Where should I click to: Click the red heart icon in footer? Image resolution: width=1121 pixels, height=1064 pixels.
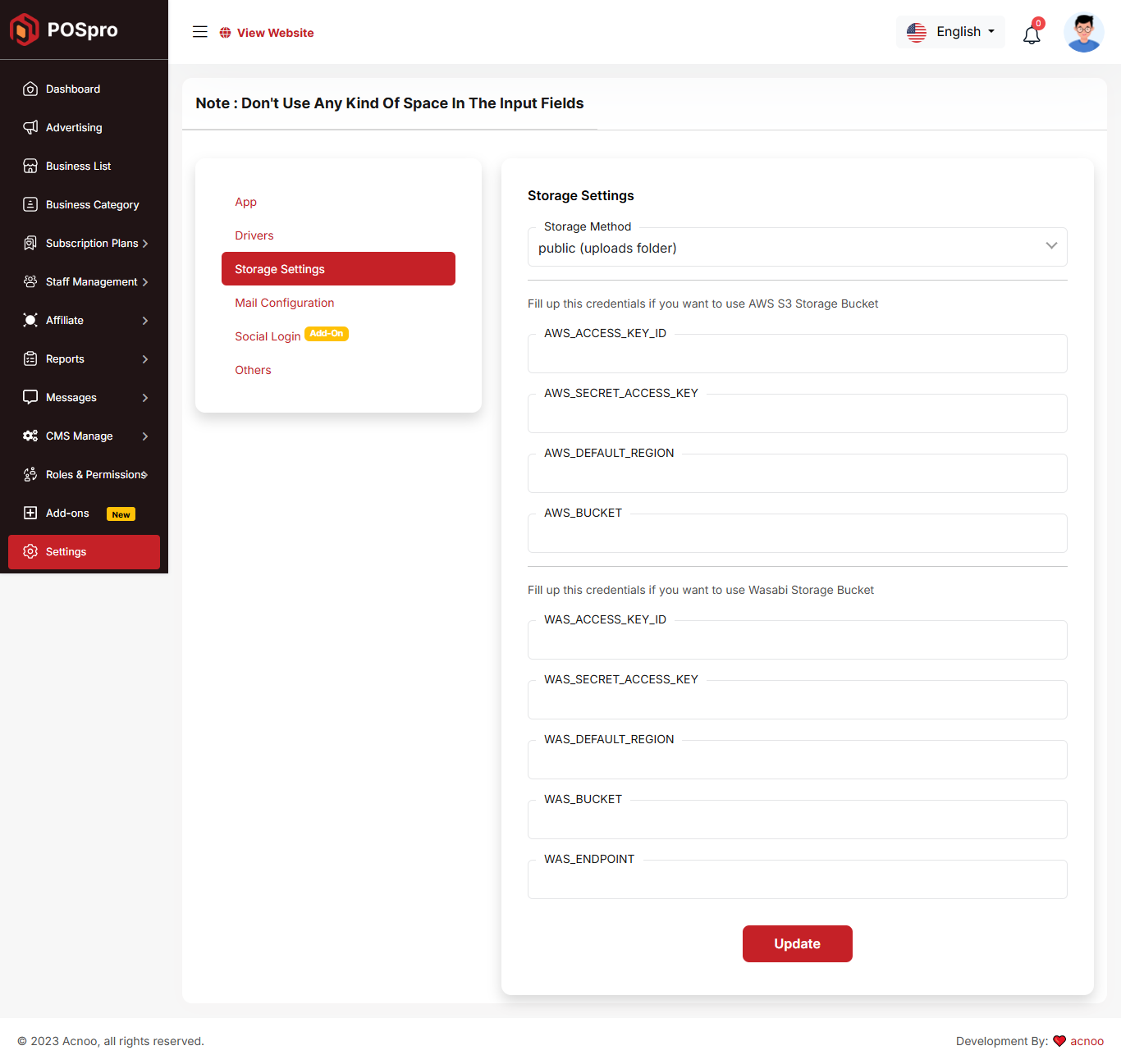(x=1059, y=1041)
